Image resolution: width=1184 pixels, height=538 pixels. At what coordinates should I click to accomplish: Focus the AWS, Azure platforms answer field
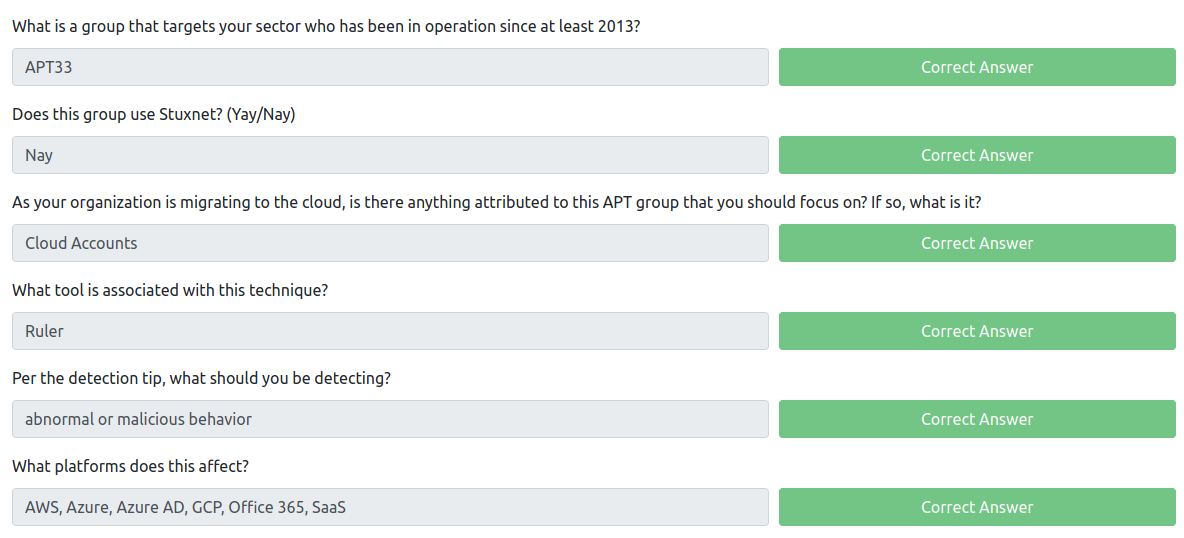[390, 507]
